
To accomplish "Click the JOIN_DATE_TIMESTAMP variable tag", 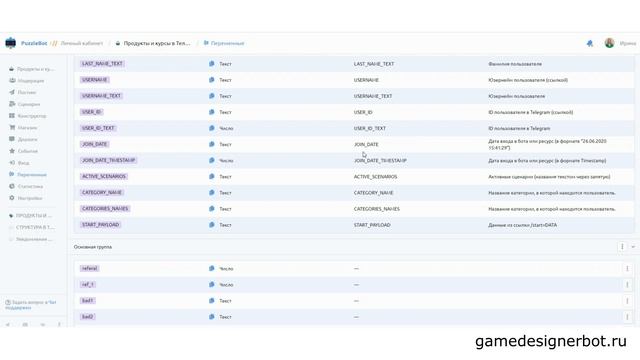I will point(108,160).
